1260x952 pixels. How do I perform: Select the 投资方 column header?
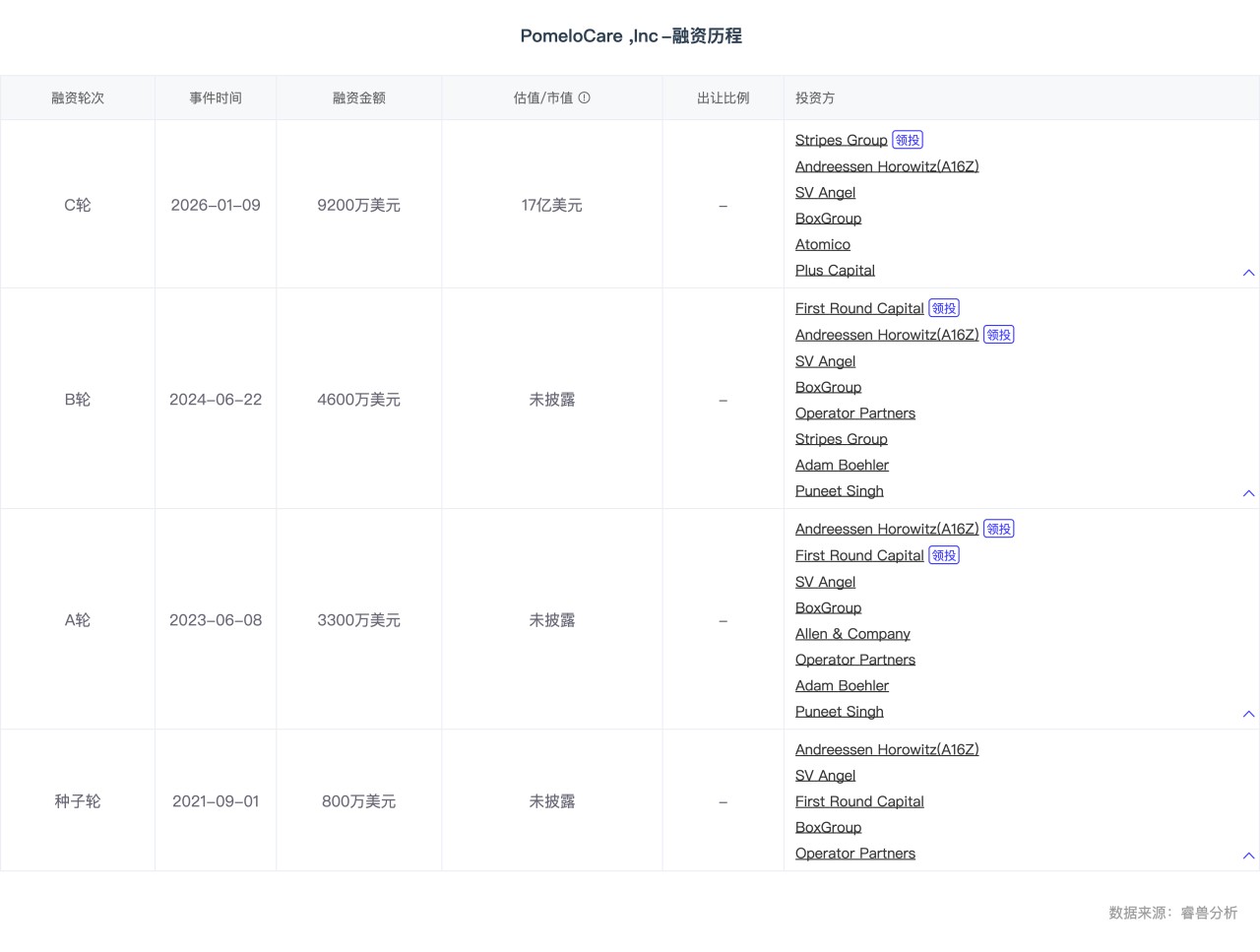814,97
